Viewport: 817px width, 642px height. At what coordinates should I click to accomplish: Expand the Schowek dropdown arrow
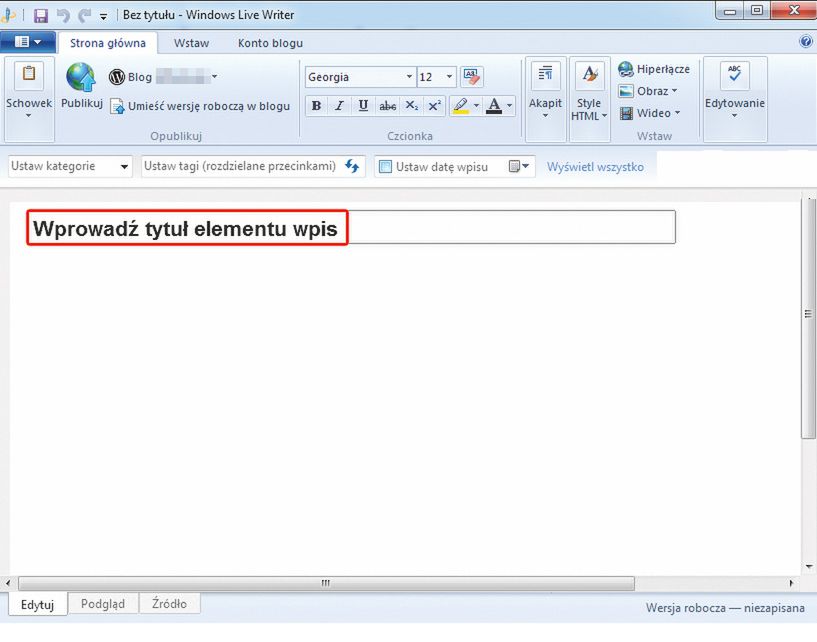point(29,115)
